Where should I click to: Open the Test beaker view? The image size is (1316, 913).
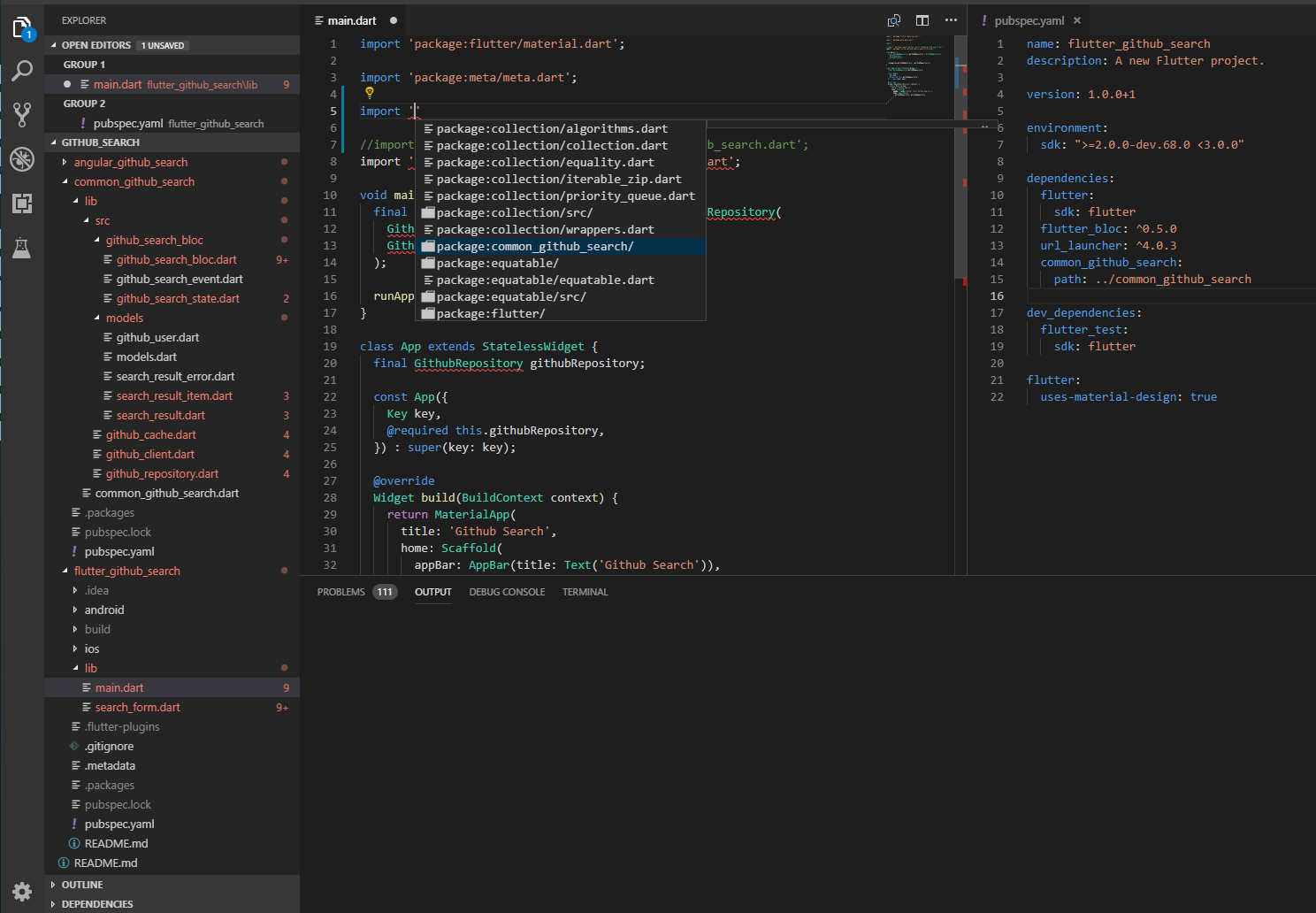click(x=22, y=248)
